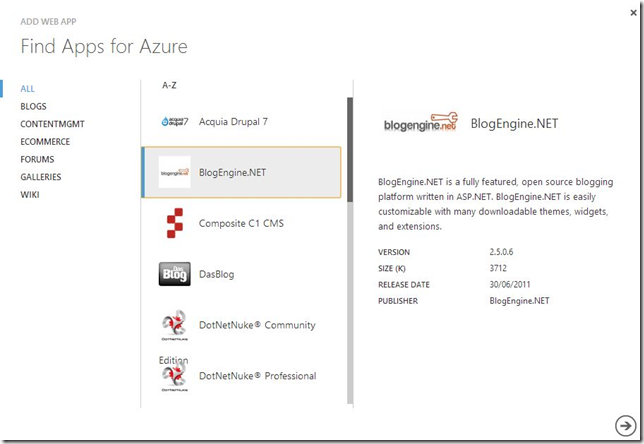This screenshot has height=444, width=644.
Task: Choose Composite C1 CMS app
Action: point(242,223)
